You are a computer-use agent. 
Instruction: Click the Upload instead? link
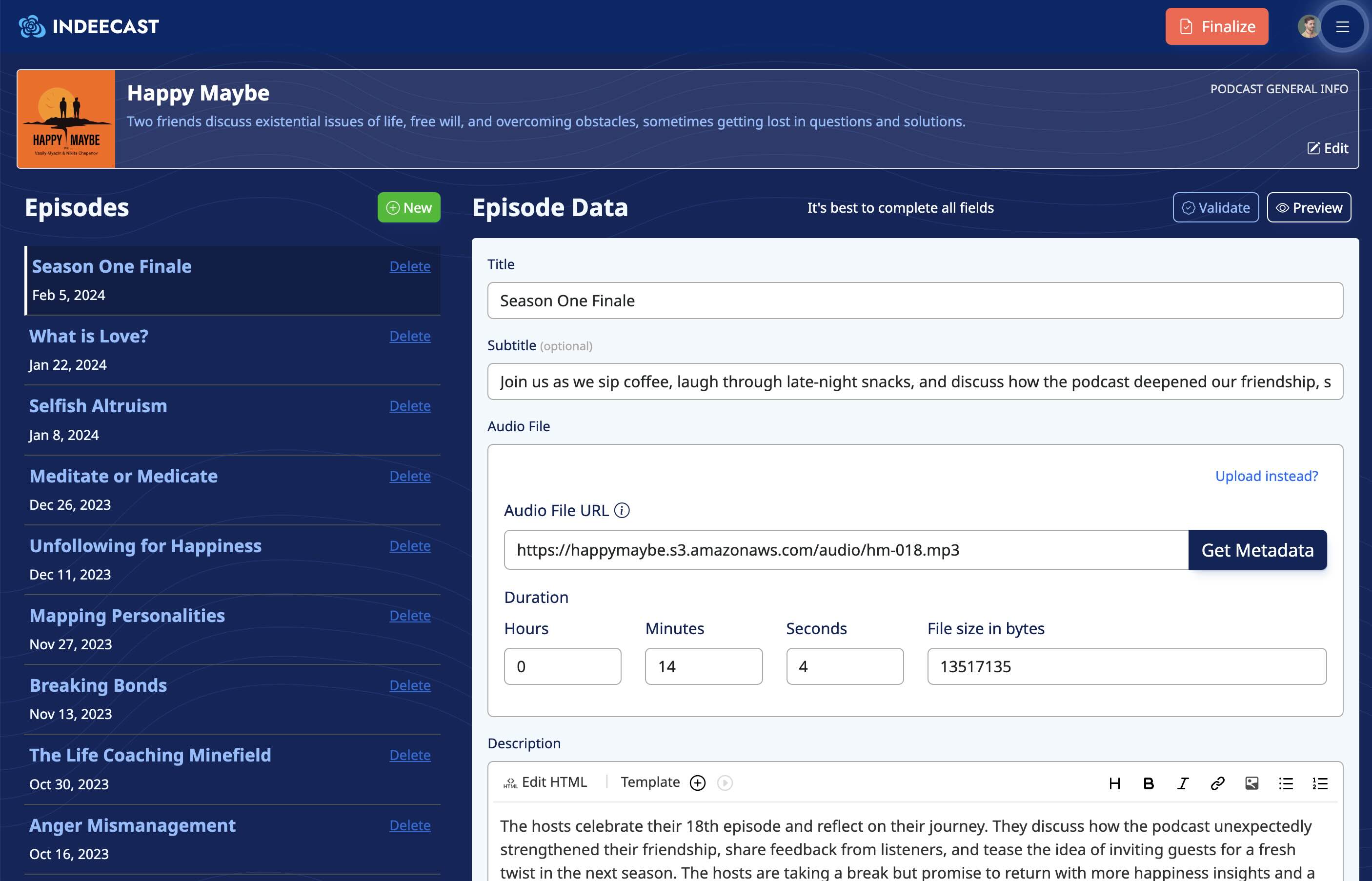[1266, 476]
